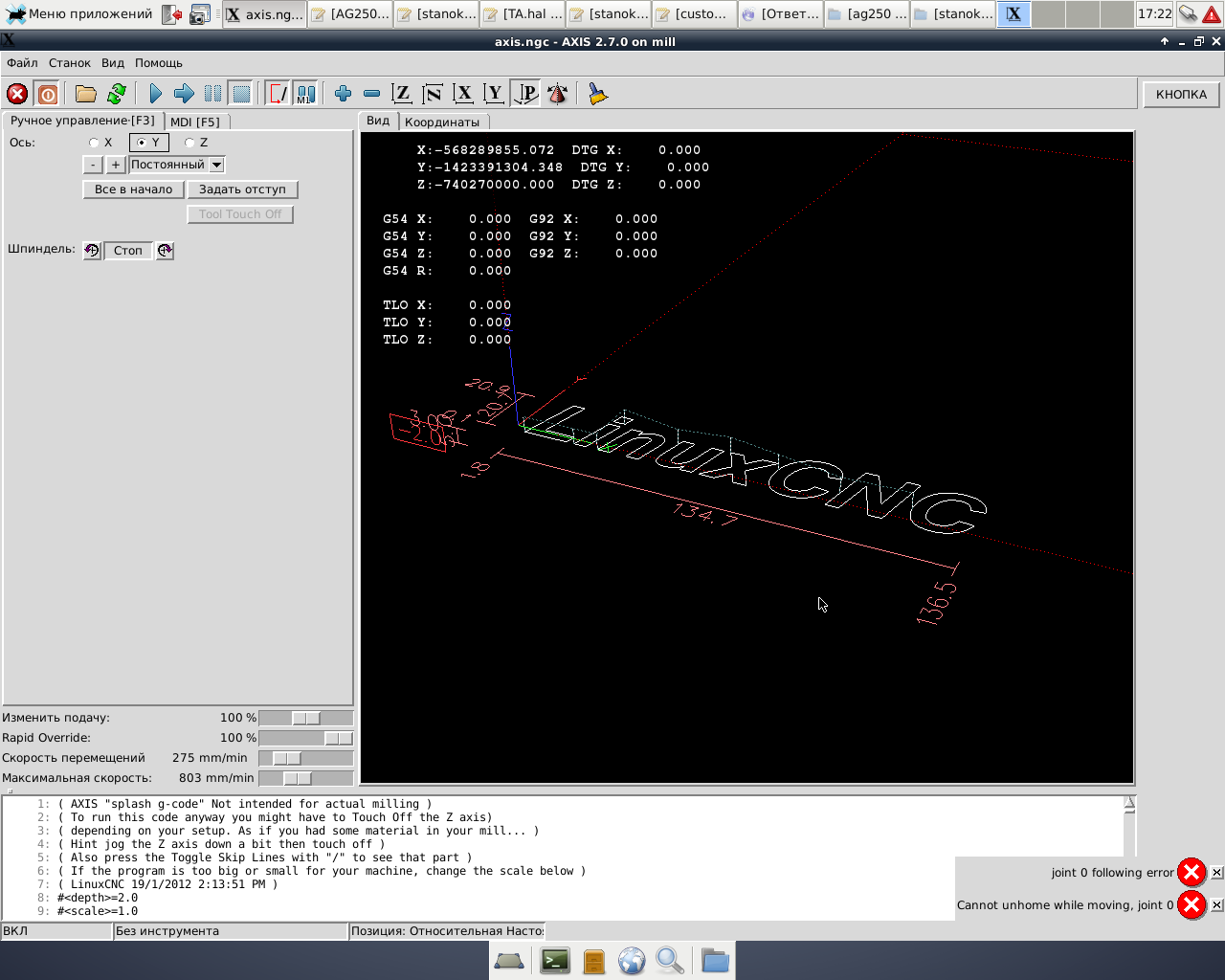The width and height of the screenshot is (1225, 980).
Task: Open the Станок menu
Action: click(70, 63)
